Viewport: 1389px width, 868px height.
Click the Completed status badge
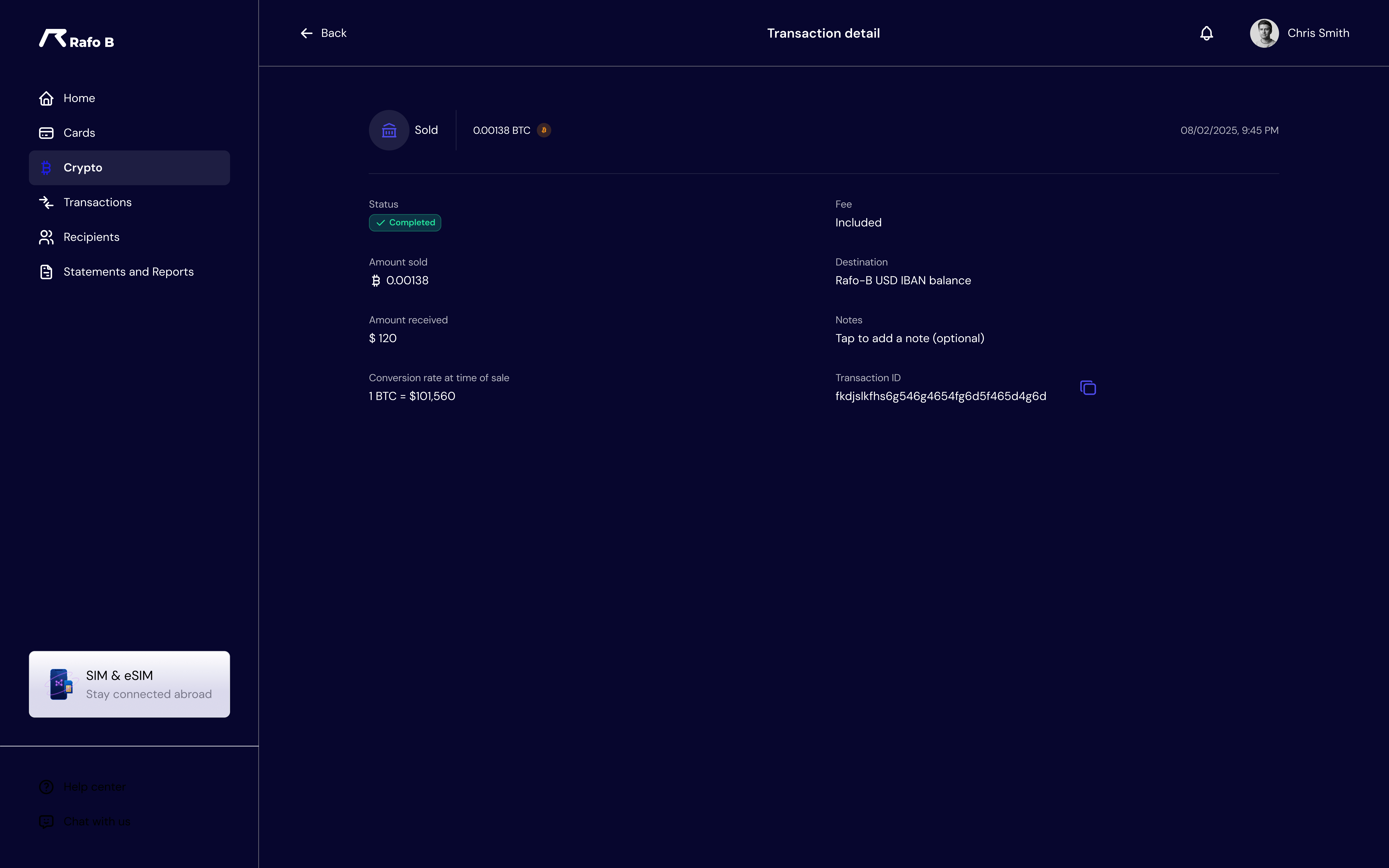pos(405,223)
